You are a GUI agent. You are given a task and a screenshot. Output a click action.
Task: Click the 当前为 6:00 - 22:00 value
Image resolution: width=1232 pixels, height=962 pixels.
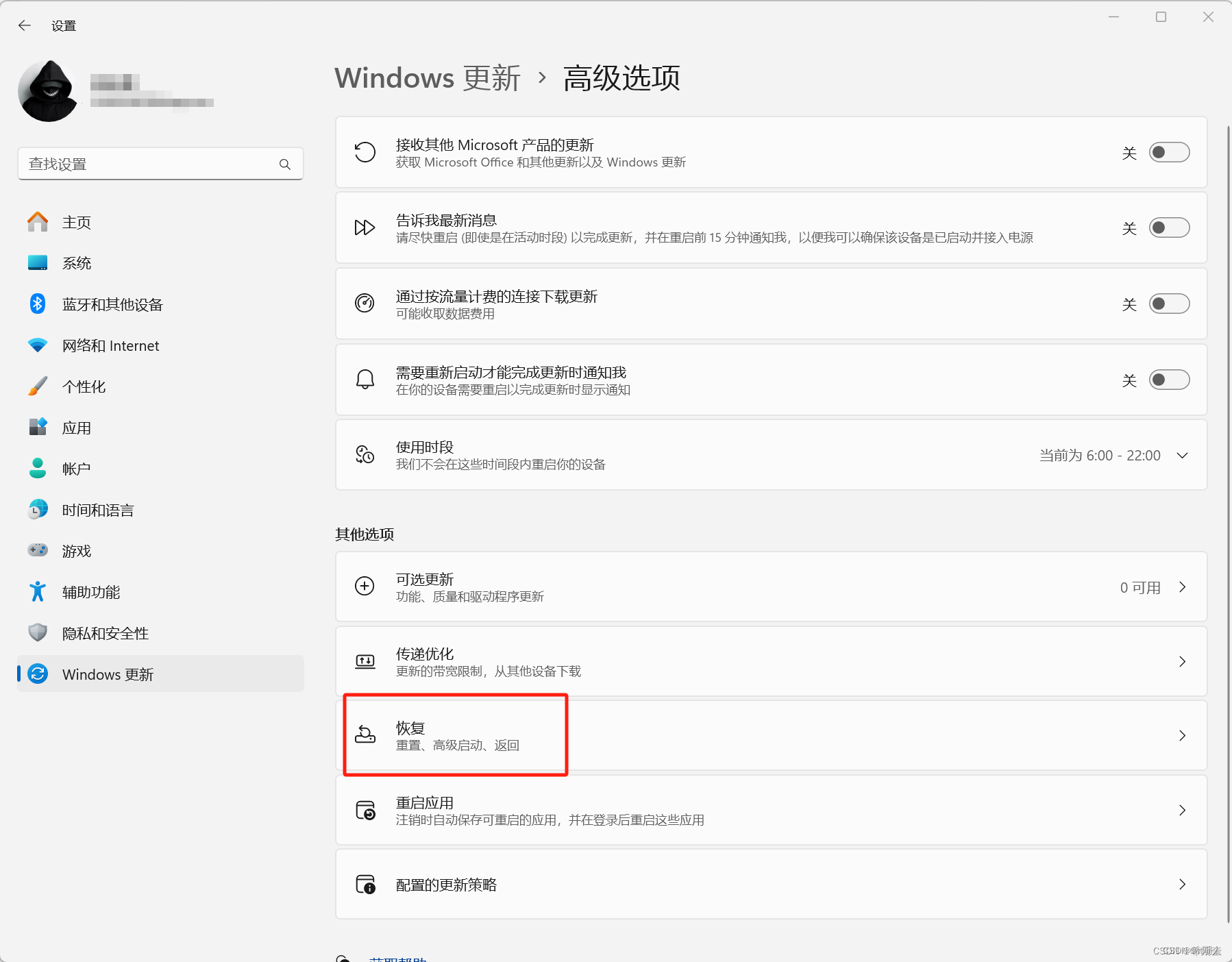1100,456
